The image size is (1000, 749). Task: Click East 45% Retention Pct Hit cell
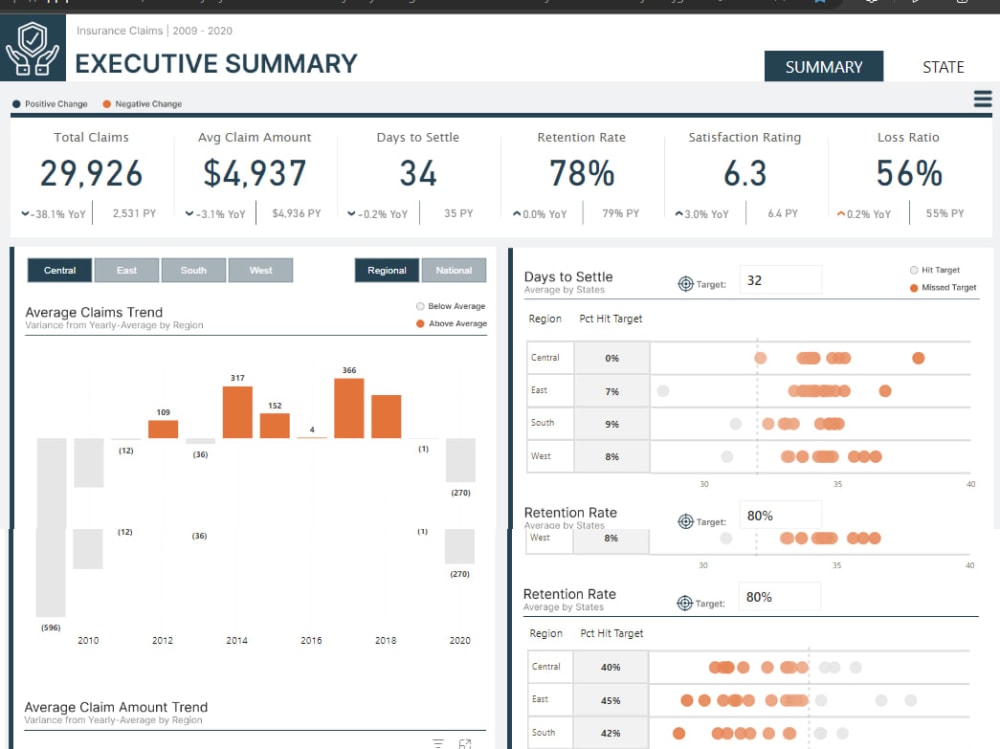[610, 701]
